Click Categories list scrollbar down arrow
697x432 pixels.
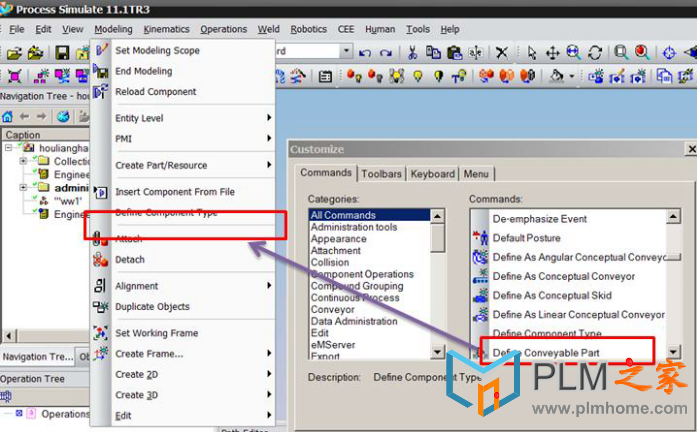pyautogui.click(x=438, y=352)
